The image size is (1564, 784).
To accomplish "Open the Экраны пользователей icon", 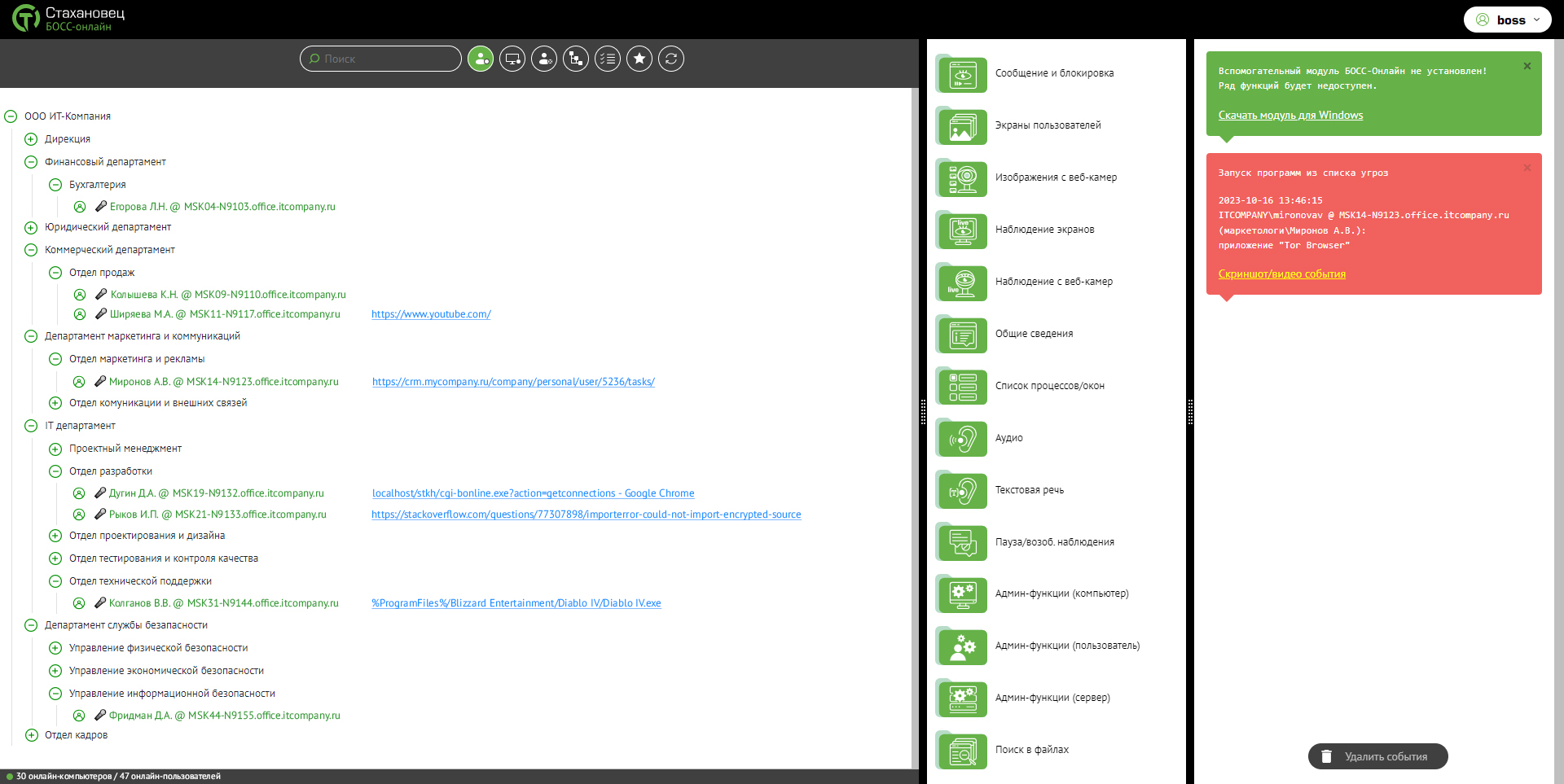I will [962, 126].
